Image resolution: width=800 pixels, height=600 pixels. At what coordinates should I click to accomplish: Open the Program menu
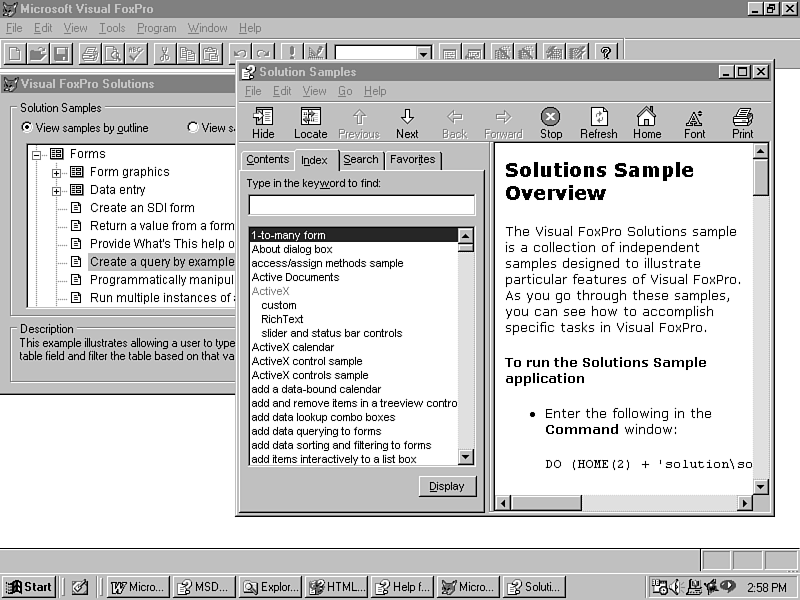point(156,28)
